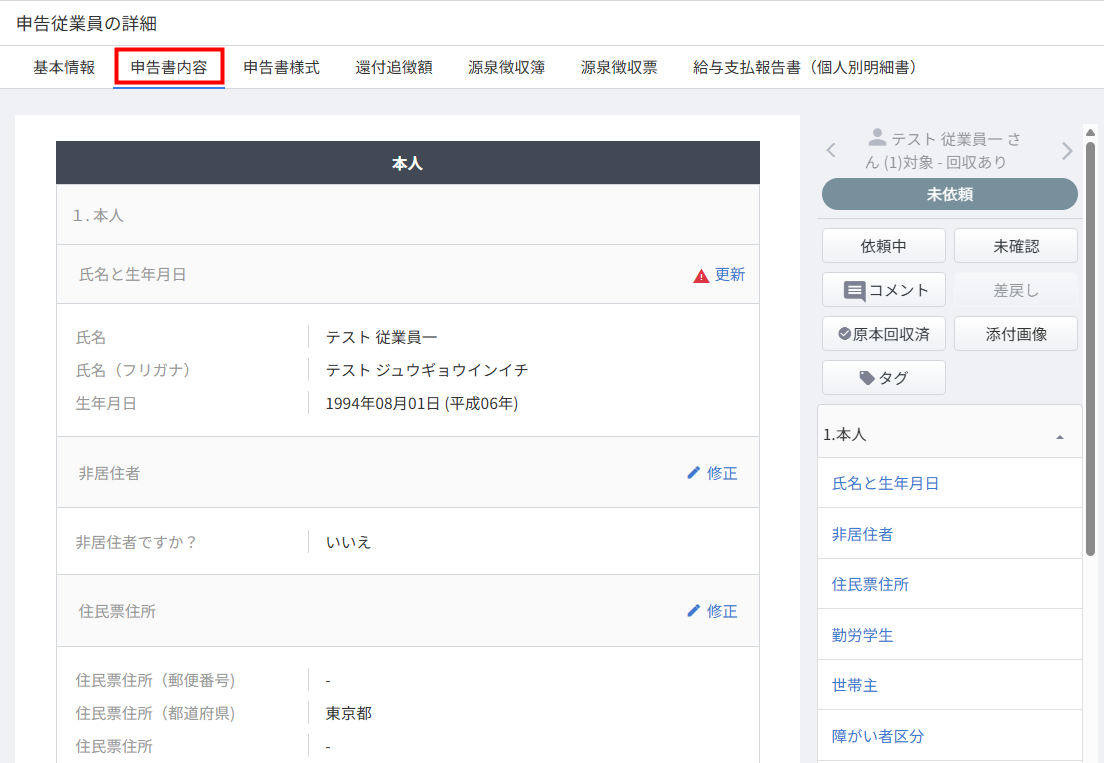Open the タグ button
The image size is (1104, 763).
click(884, 378)
